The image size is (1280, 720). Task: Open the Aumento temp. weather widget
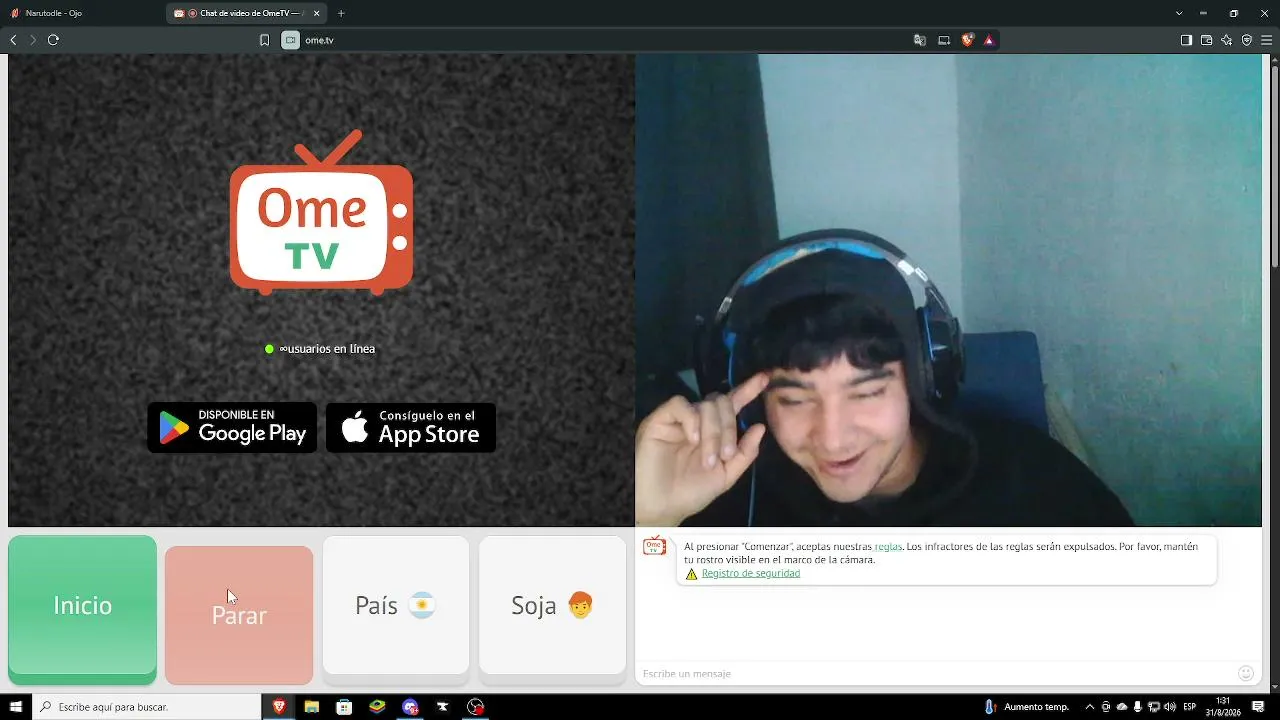click(x=1027, y=707)
